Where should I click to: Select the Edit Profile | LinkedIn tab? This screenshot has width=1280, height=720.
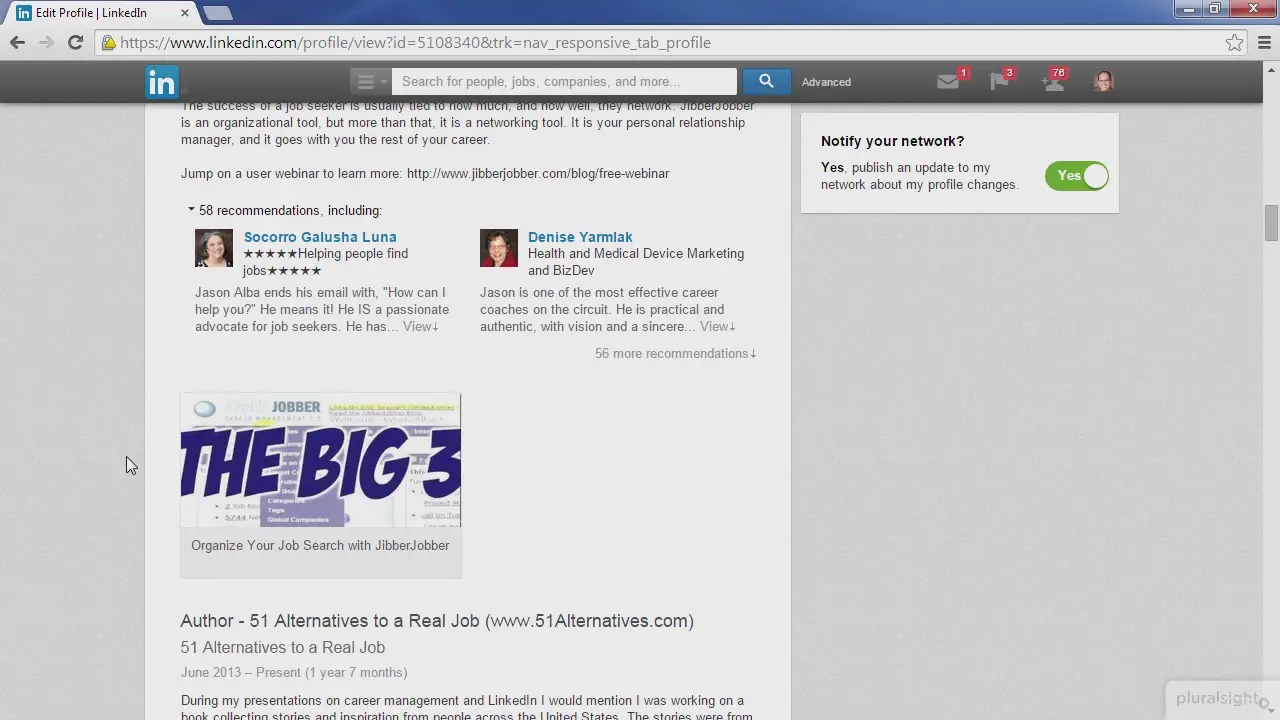point(100,13)
